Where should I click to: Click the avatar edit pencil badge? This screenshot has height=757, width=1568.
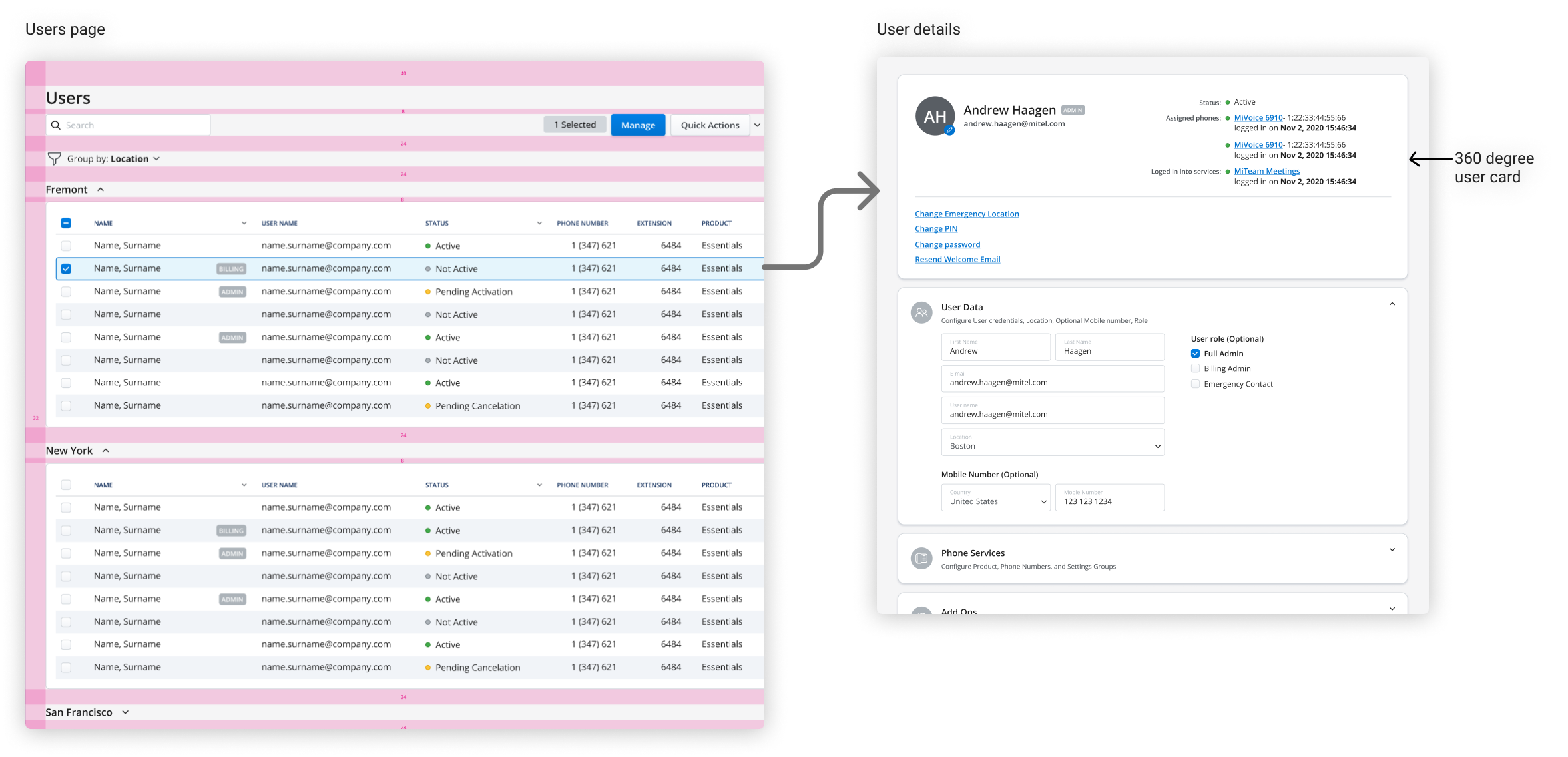(950, 131)
